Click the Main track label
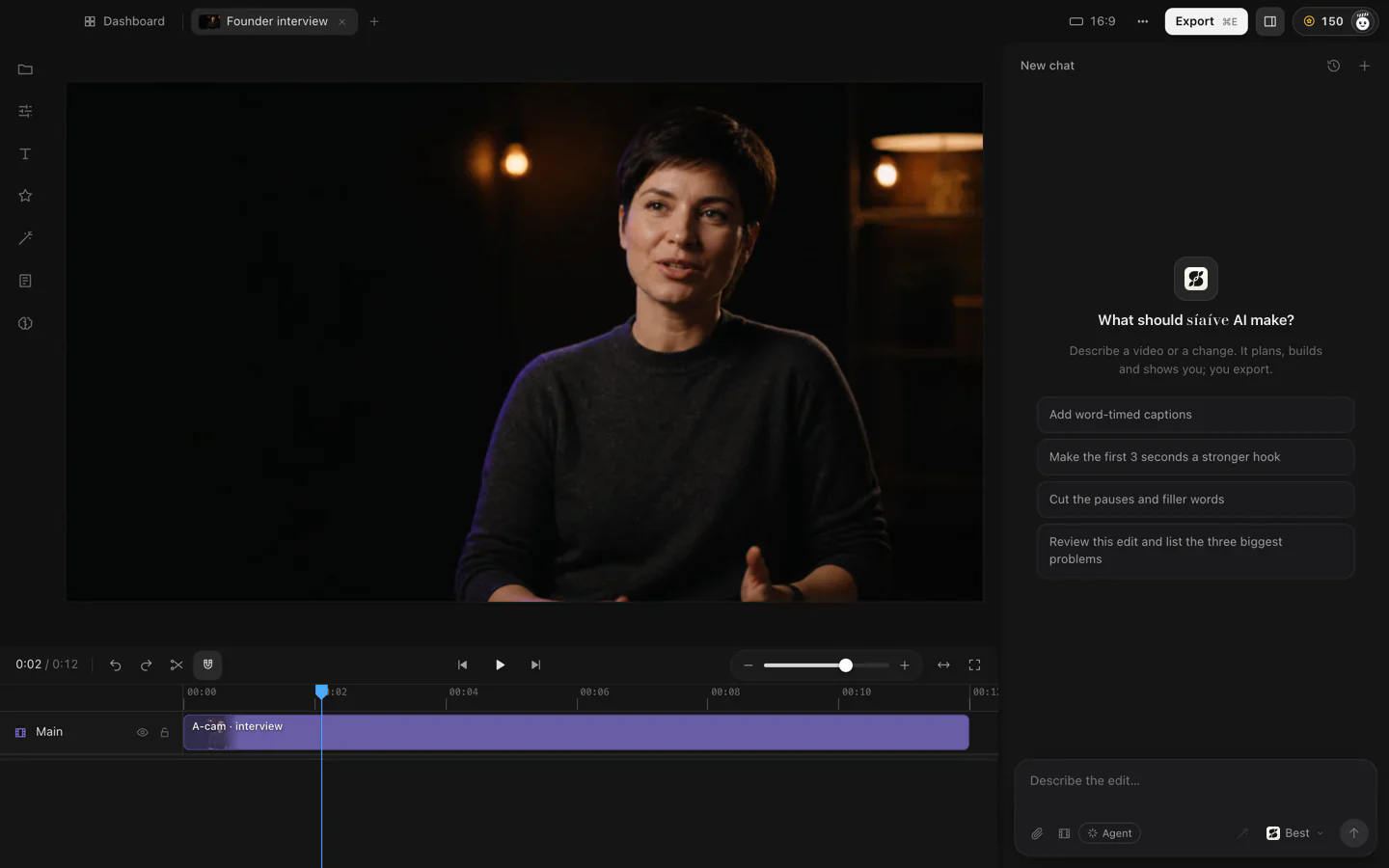The width and height of the screenshot is (1389, 868). 49,732
